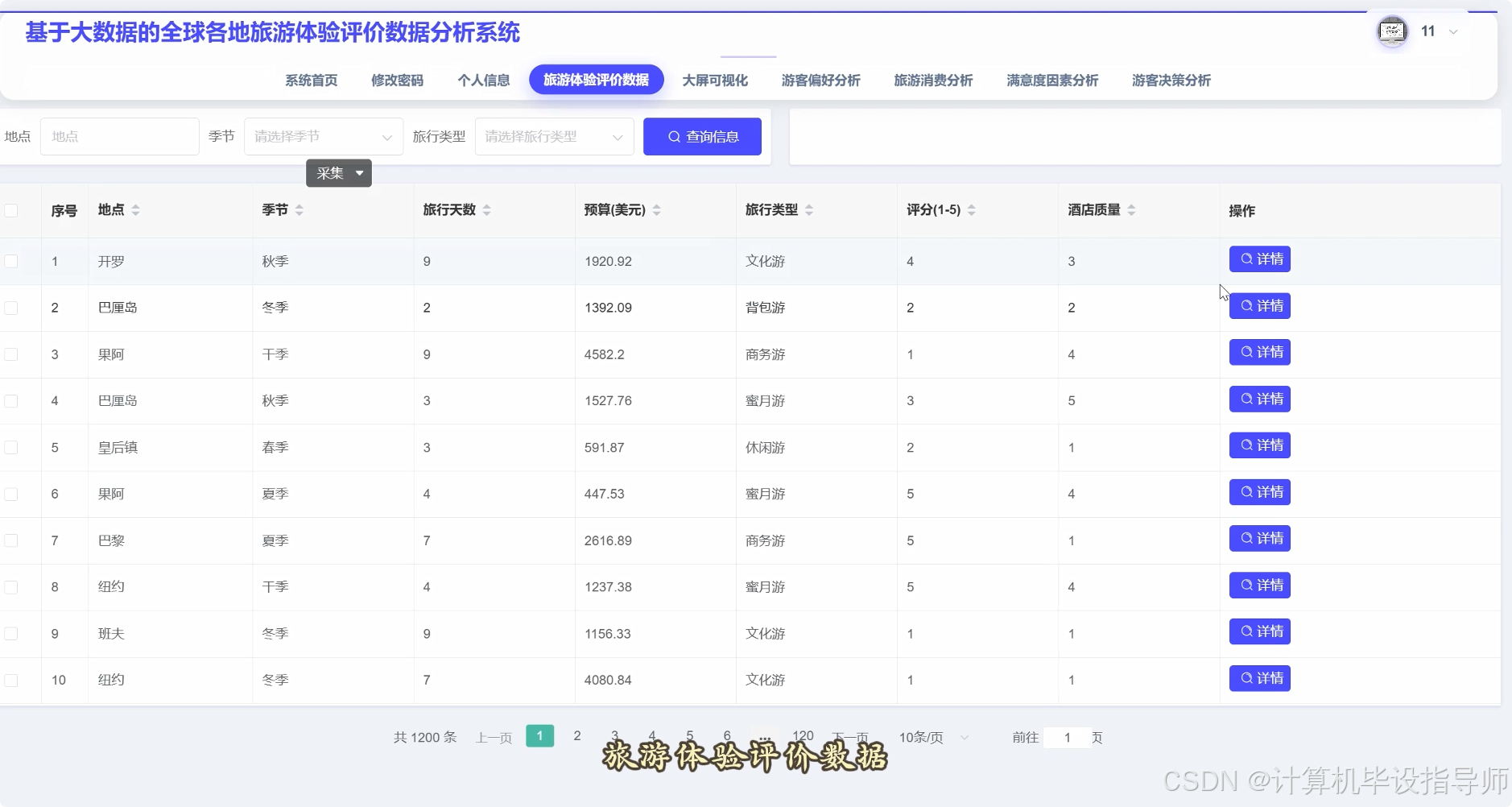Viewport: 1512px width, 807px height.
Task: Check the row for 皇后镇
Action: [11, 447]
